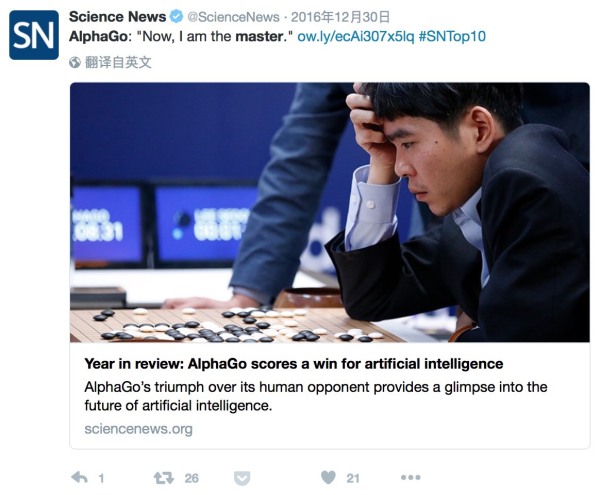Click the blue verified badge
600x495 pixels.
(x=176, y=17)
